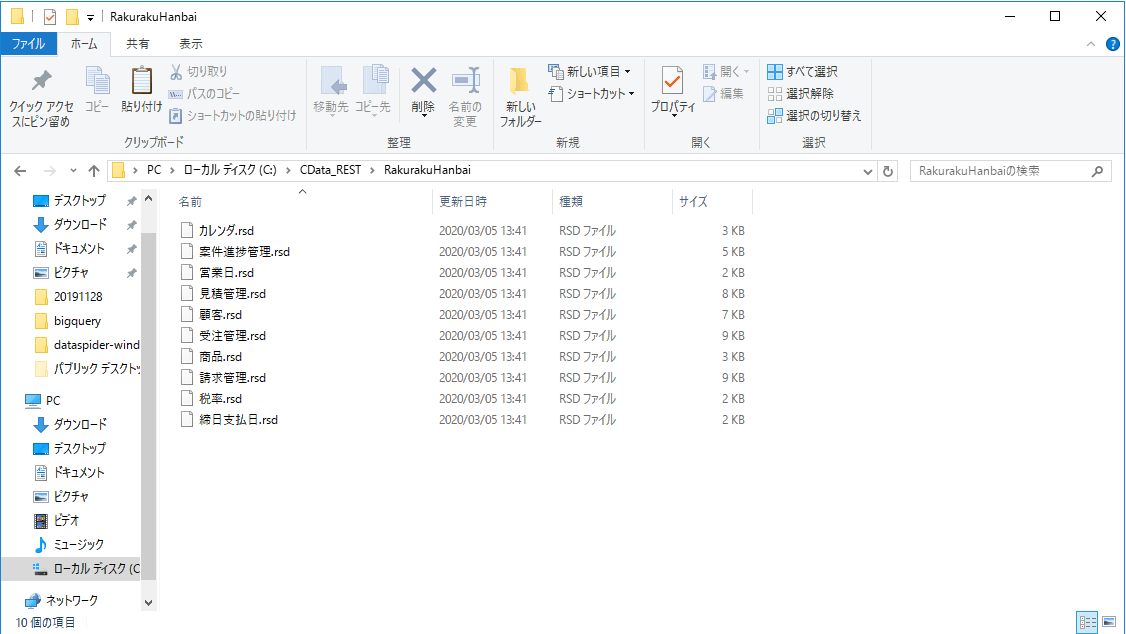1126x634 pixels.
Task: Open the Open (開く) dropdown arrow
Action: [x=747, y=72]
